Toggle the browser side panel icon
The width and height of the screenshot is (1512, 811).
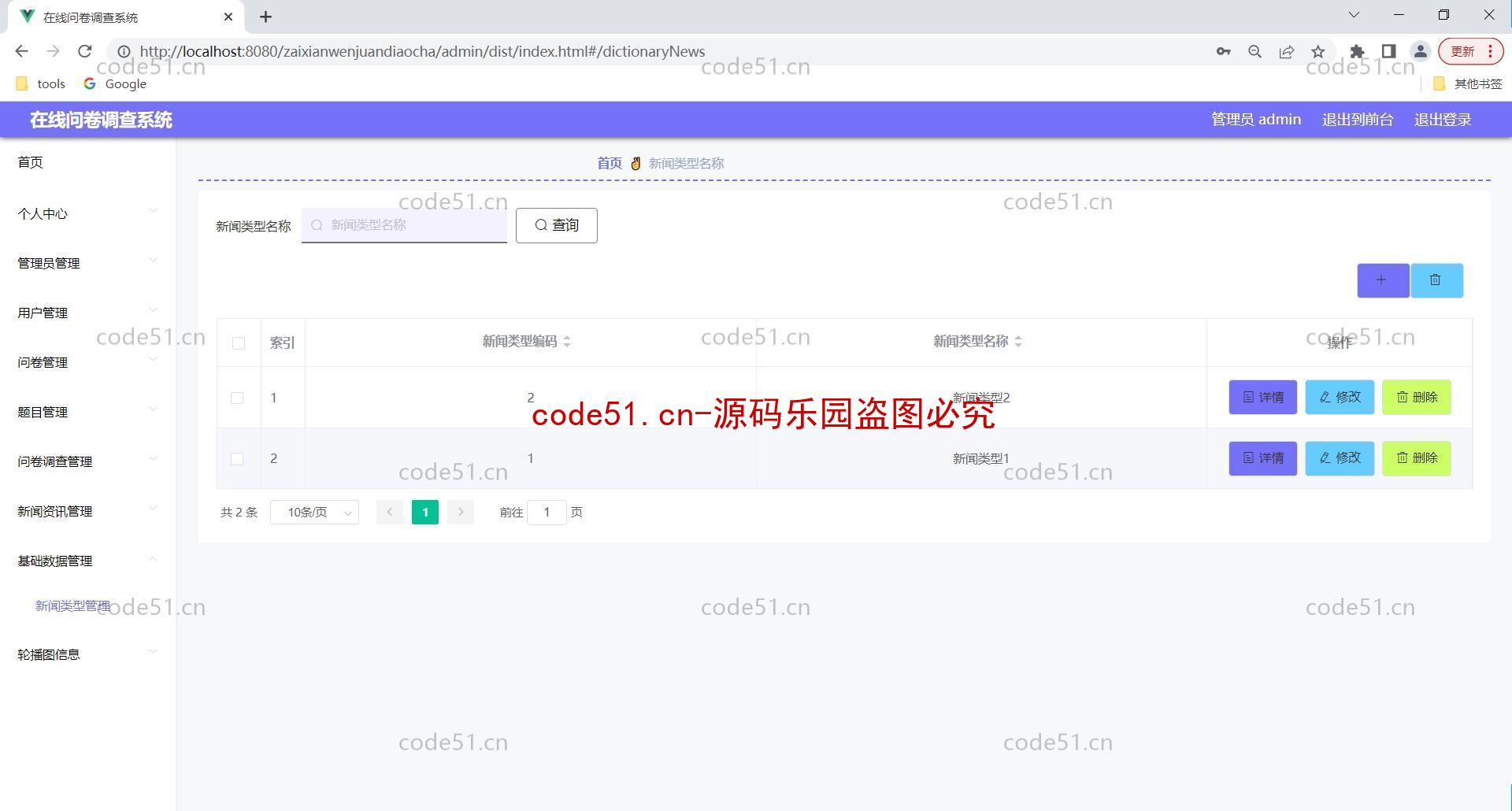[x=1388, y=51]
